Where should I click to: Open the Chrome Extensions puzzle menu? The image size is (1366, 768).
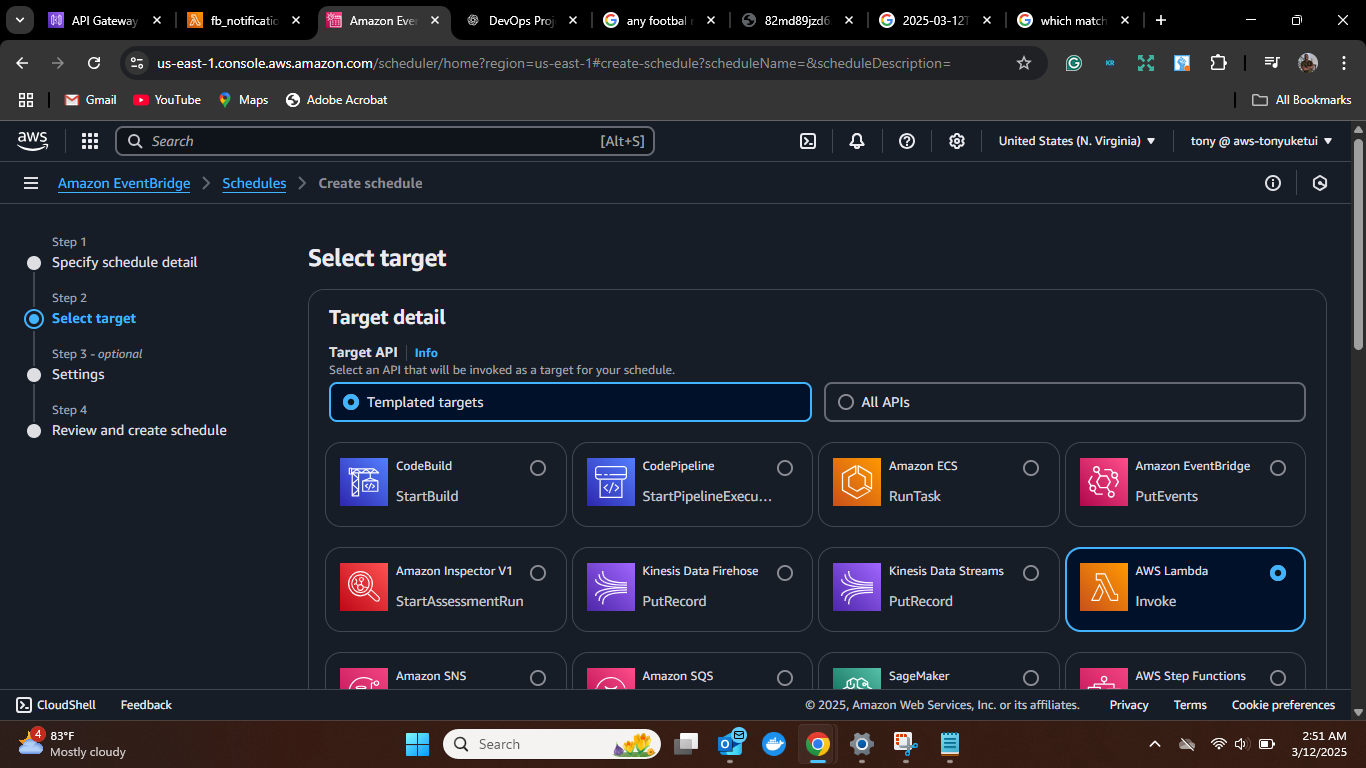[1218, 63]
